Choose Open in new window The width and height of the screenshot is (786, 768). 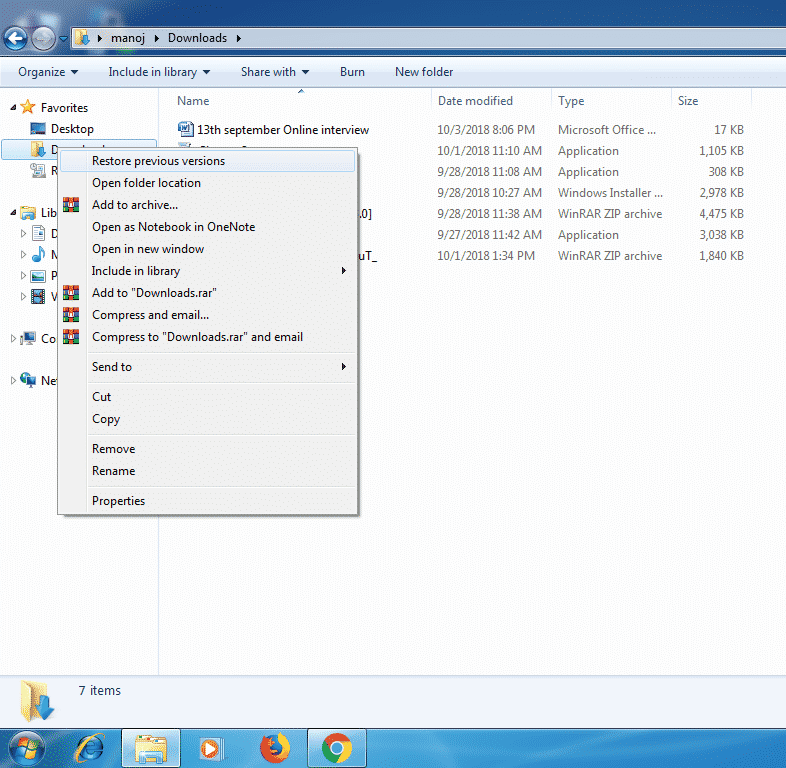point(207,249)
